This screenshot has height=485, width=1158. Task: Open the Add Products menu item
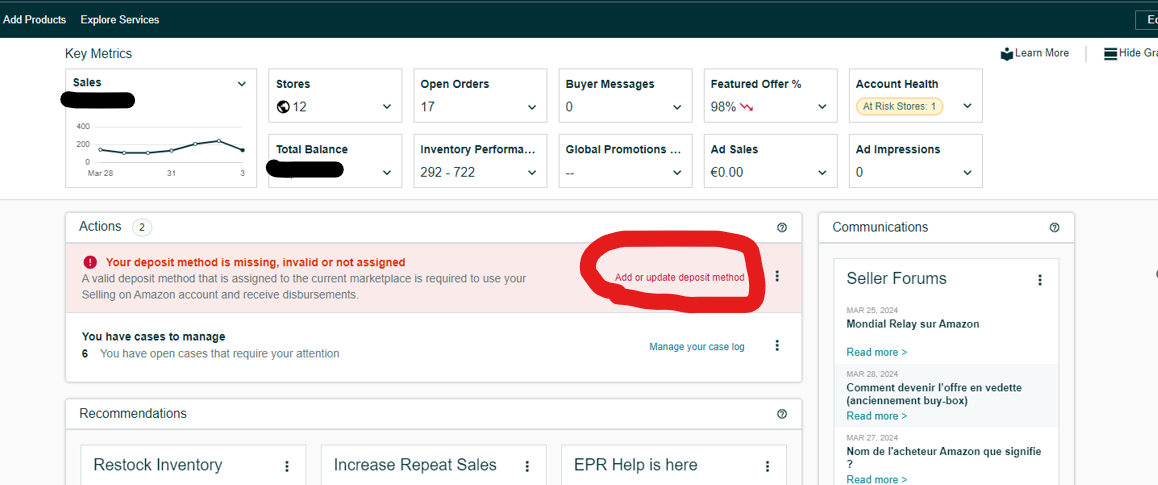[34, 20]
